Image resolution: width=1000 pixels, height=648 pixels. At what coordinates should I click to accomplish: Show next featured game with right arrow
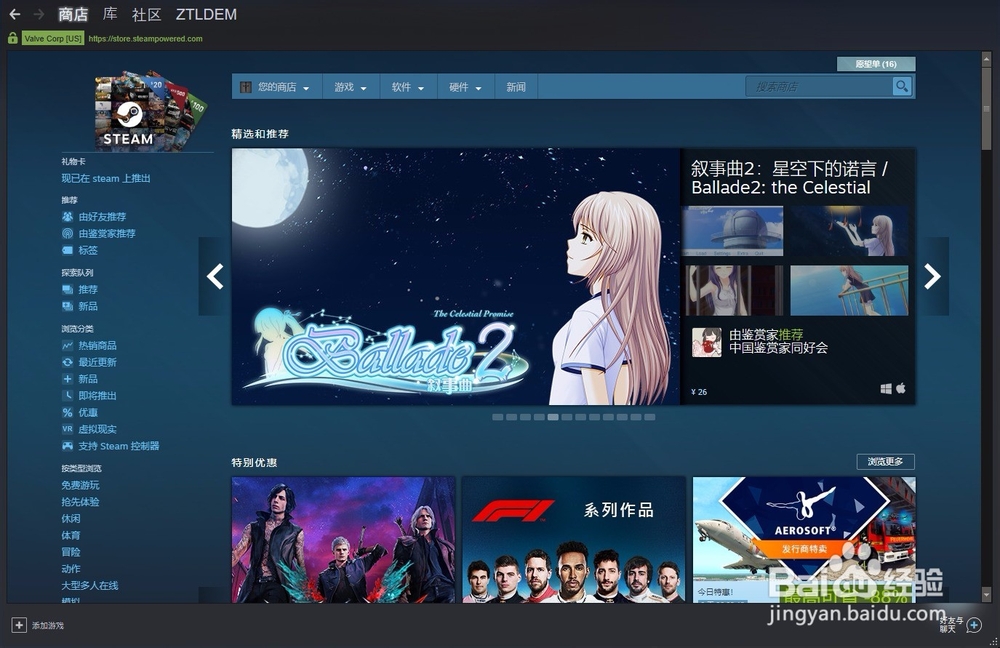click(932, 276)
